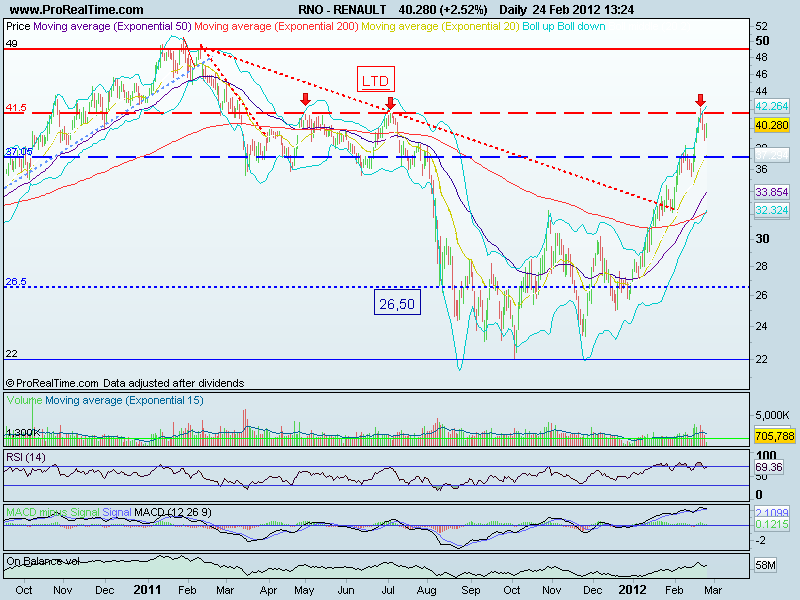Image resolution: width=800 pixels, height=600 pixels.
Task: Click the boxed 26,50 support label
Action: pos(397,304)
